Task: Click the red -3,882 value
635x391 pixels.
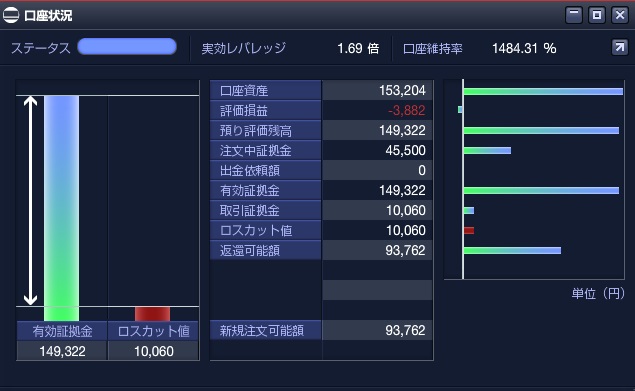Action: coord(407,110)
